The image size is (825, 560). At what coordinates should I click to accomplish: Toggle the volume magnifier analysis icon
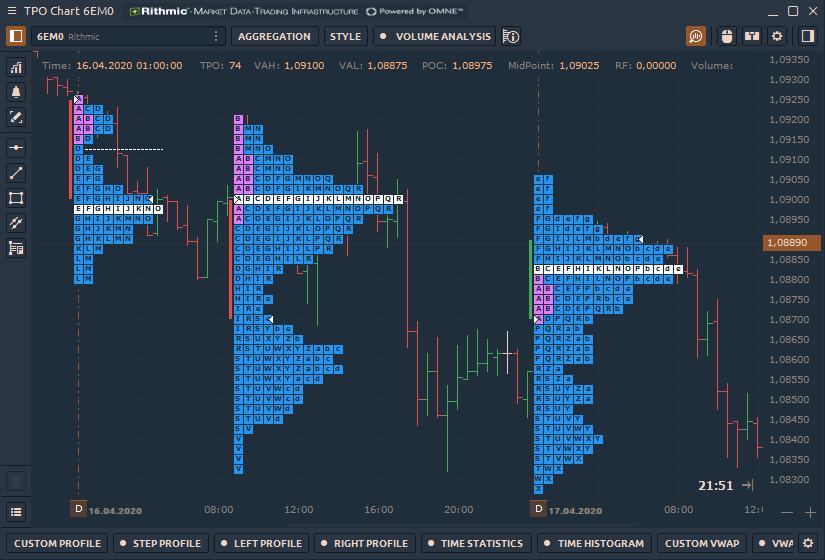696,36
